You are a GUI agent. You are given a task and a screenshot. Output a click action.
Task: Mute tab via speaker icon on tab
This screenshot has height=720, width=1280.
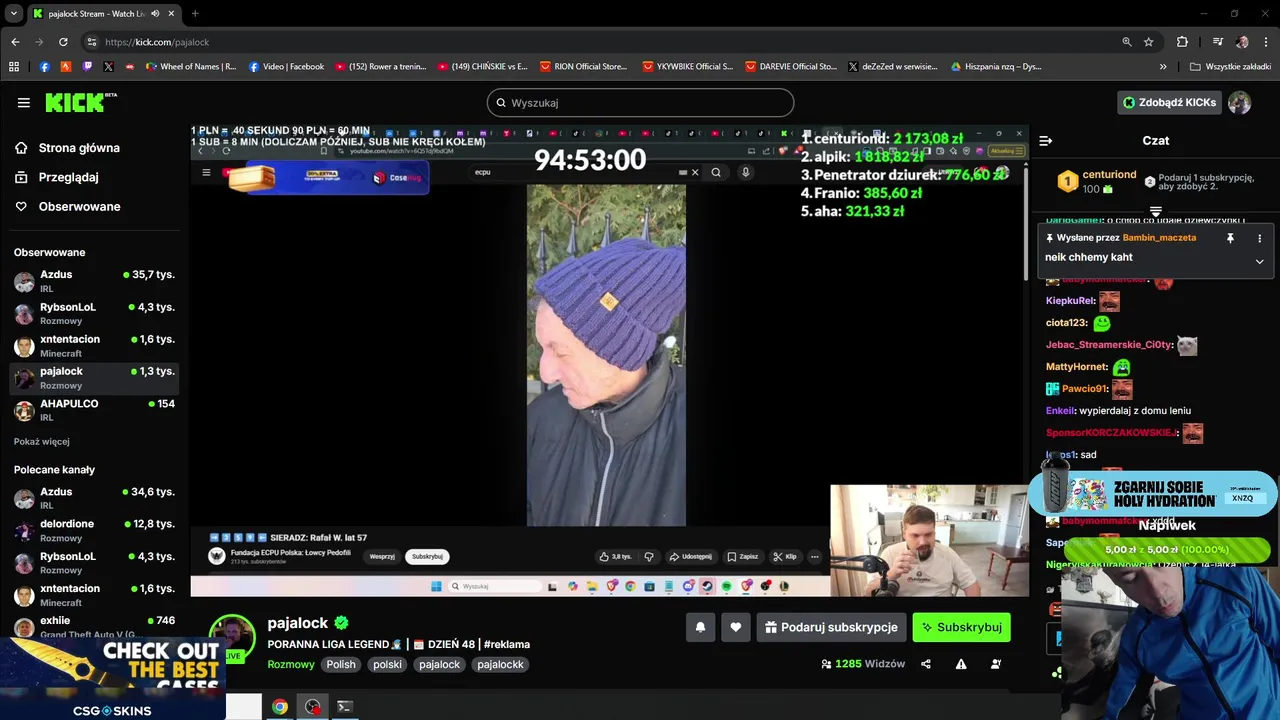coord(155,14)
